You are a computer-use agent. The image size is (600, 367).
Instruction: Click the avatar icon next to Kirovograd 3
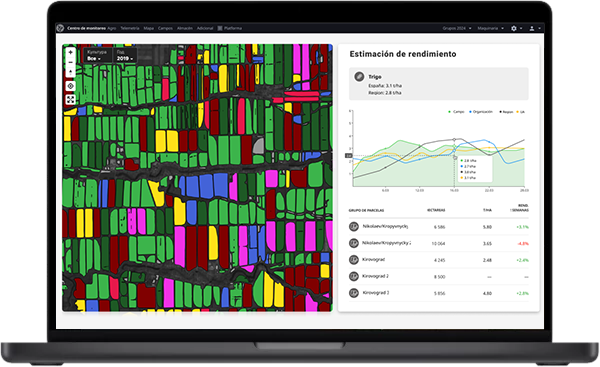(x=354, y=293)
